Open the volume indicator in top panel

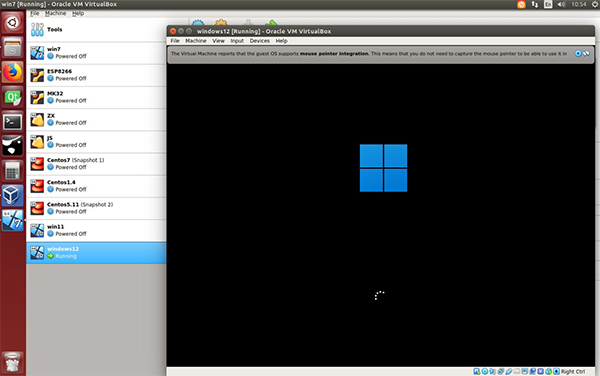point(561,4)
